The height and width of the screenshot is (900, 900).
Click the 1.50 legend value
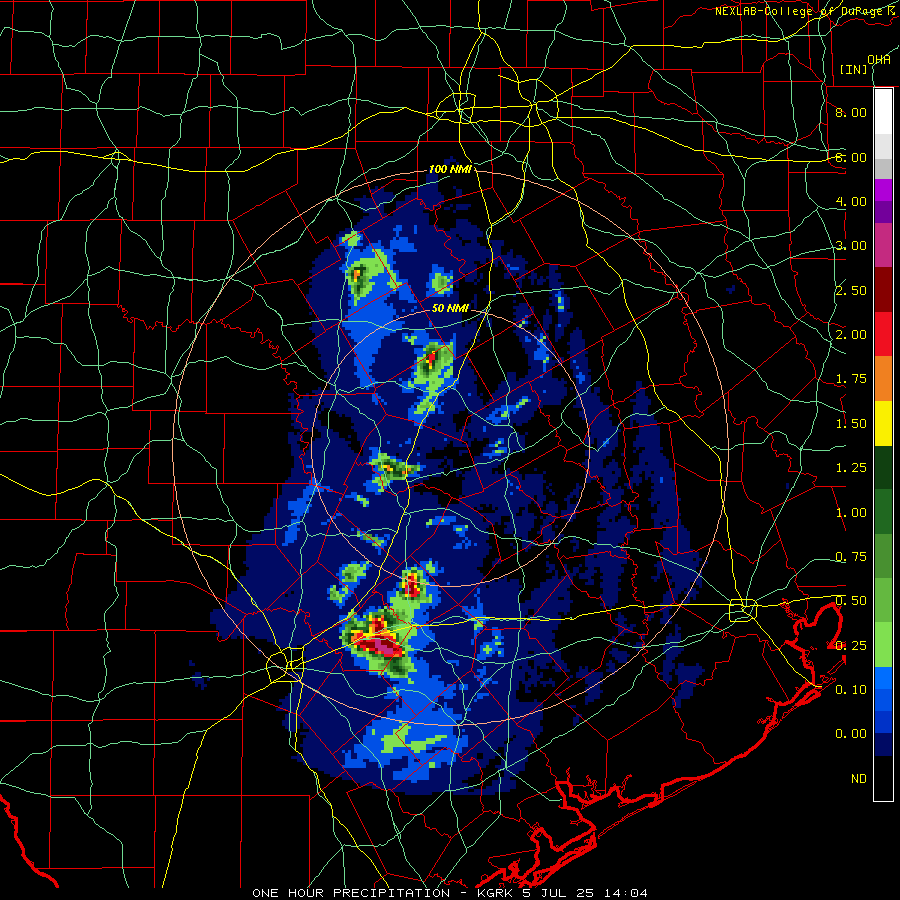[851, 424]
